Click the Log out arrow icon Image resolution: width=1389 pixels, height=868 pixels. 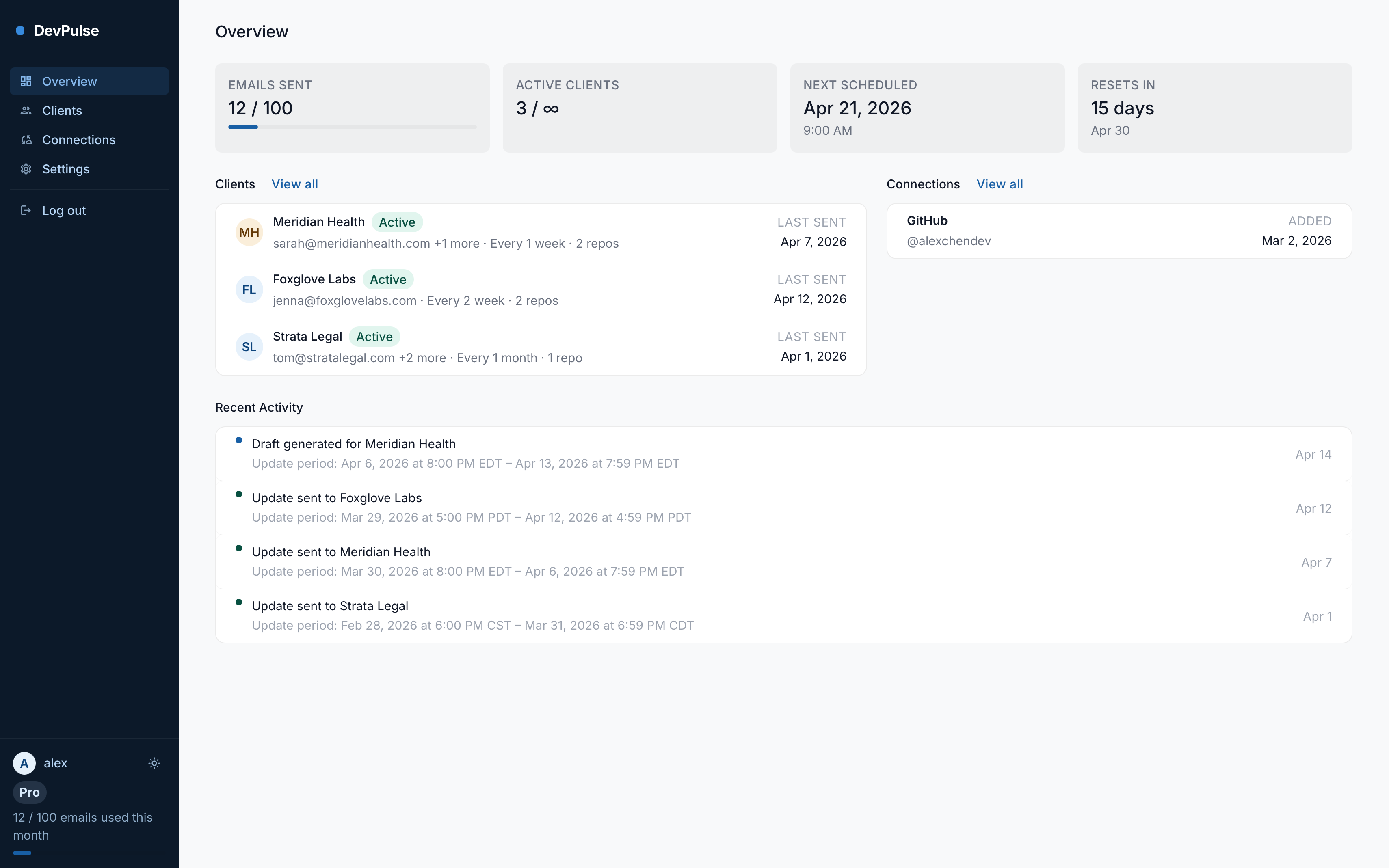pos(26,211)
